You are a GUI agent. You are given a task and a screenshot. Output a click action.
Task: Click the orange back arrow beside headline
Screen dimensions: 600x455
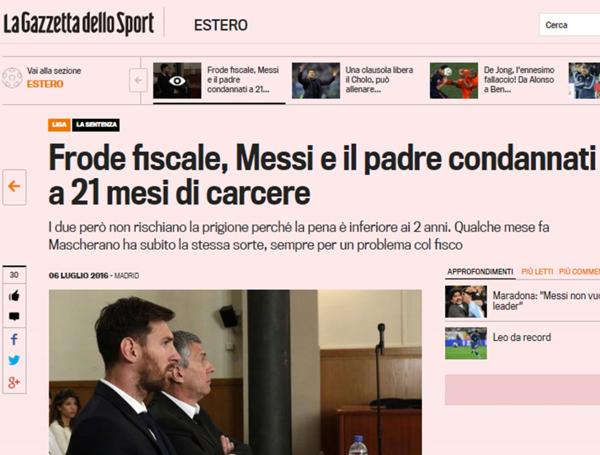point(15,187)
